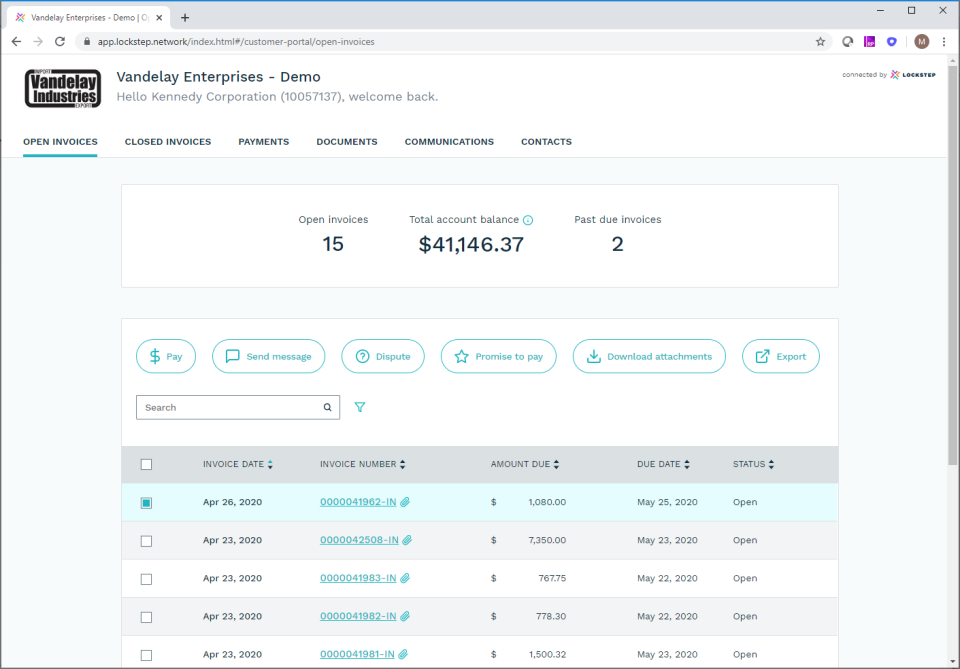Image resolution: width=960 pixels, height=669 pixels.
Task: Check the checkbox for invoice 0000041982-IN
Action: tap(146, 617)
